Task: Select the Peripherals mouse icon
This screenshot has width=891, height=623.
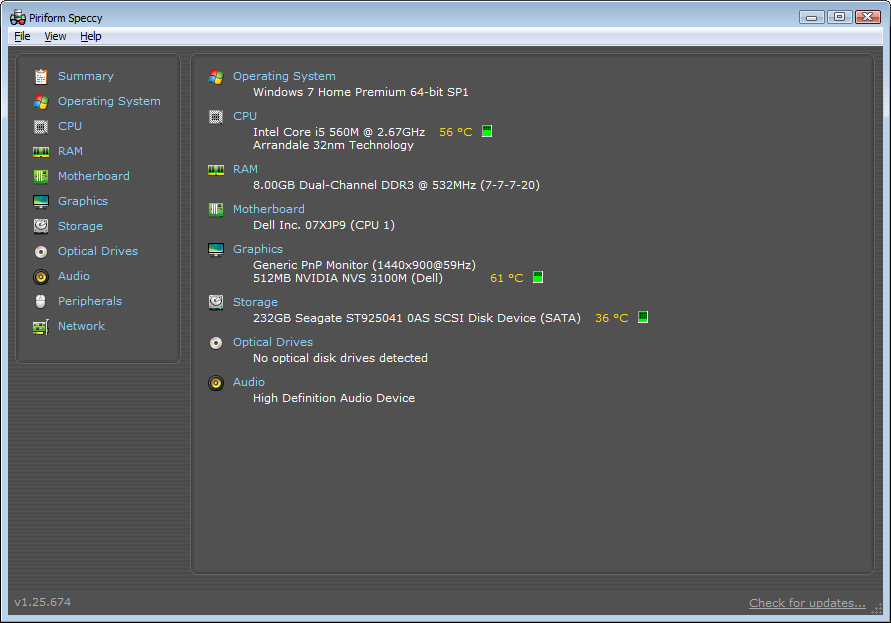Action: click(x=41, y=301)
